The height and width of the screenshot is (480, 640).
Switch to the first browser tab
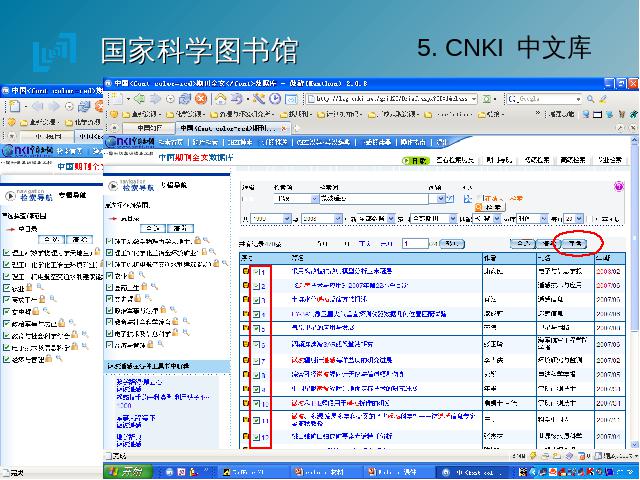tap(149, 128)
